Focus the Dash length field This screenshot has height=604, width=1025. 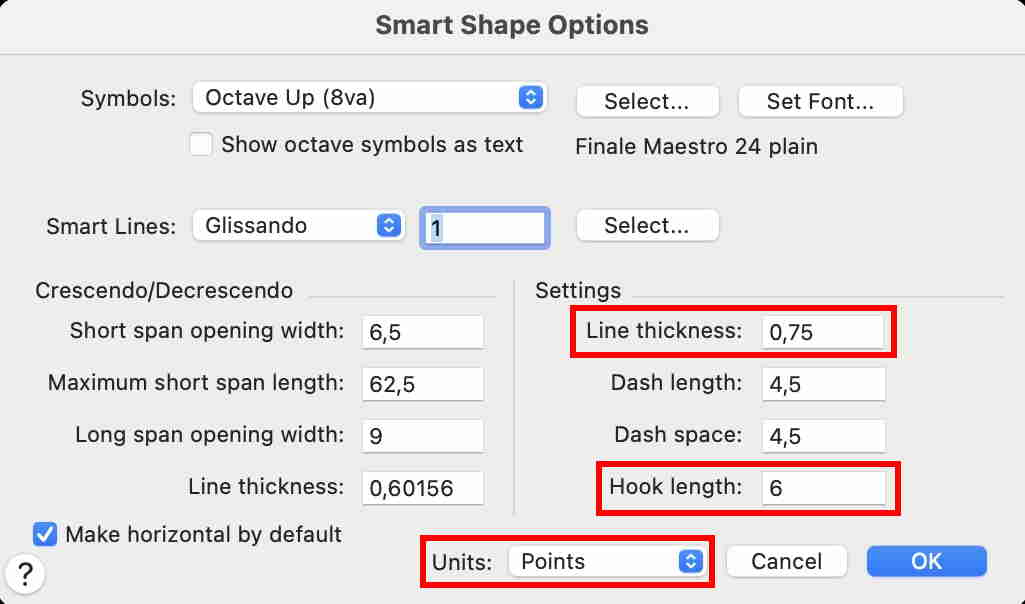click(823, 384)
